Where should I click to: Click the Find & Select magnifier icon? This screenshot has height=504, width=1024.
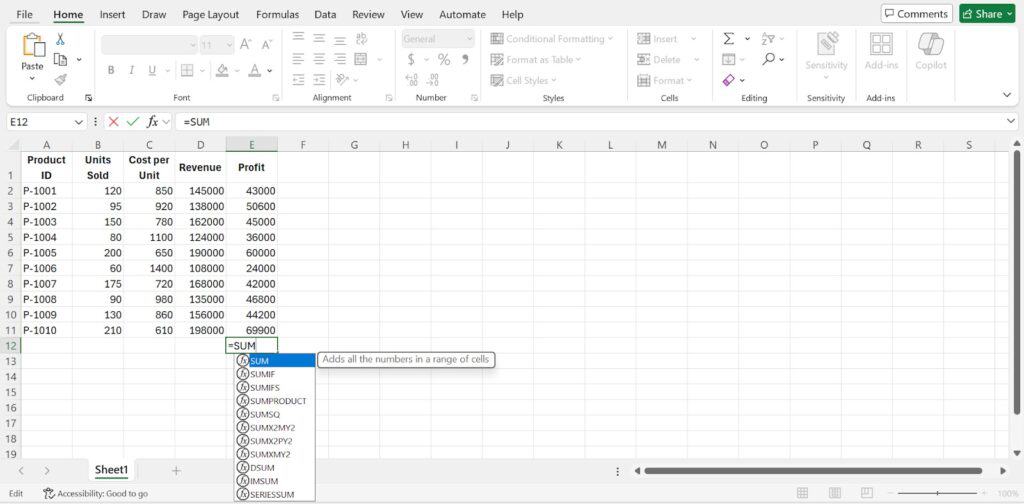pos(768,59)
